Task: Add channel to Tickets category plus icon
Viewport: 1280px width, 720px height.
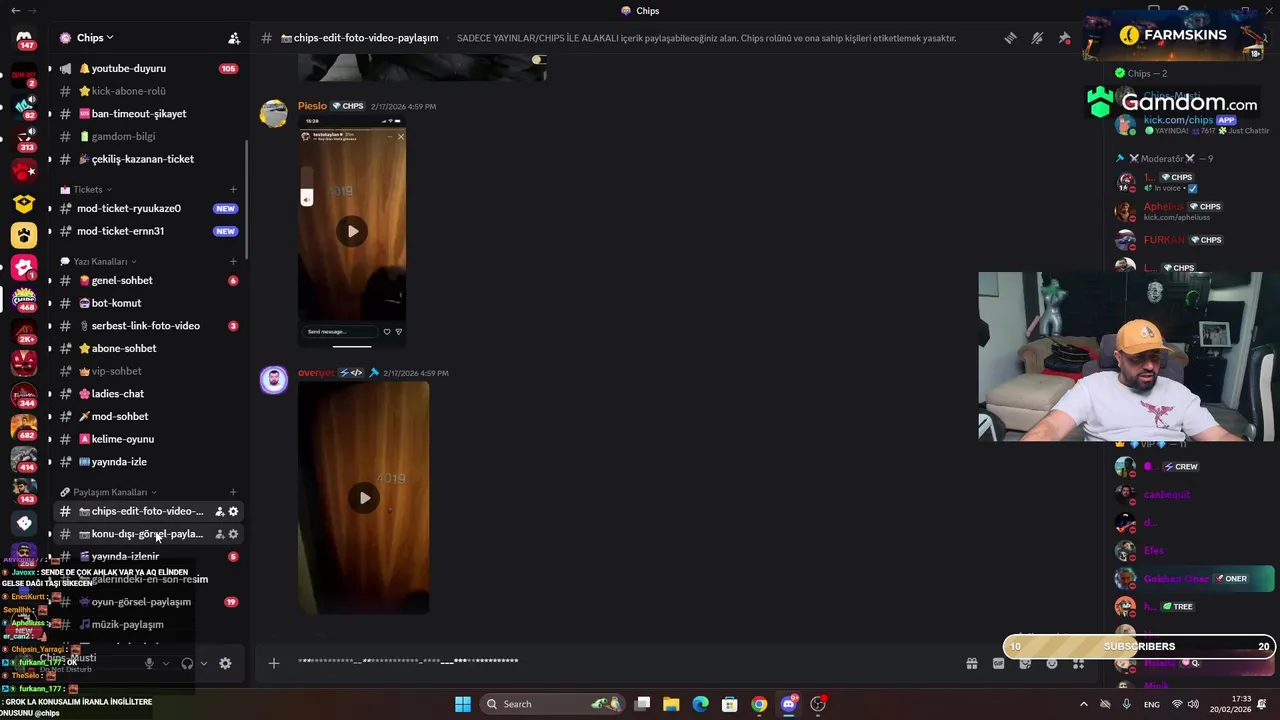Action: point(233,189)
